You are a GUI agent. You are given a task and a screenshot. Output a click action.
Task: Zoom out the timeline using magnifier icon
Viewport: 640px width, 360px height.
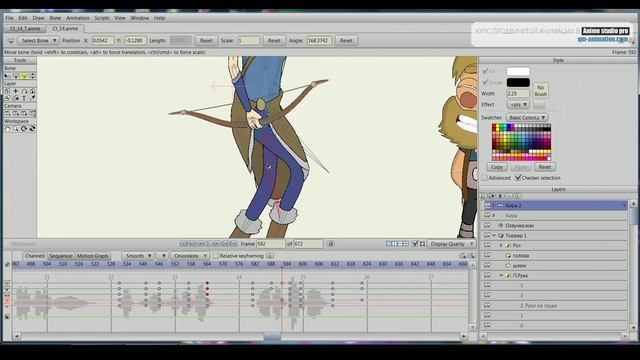tap(462, 256)
